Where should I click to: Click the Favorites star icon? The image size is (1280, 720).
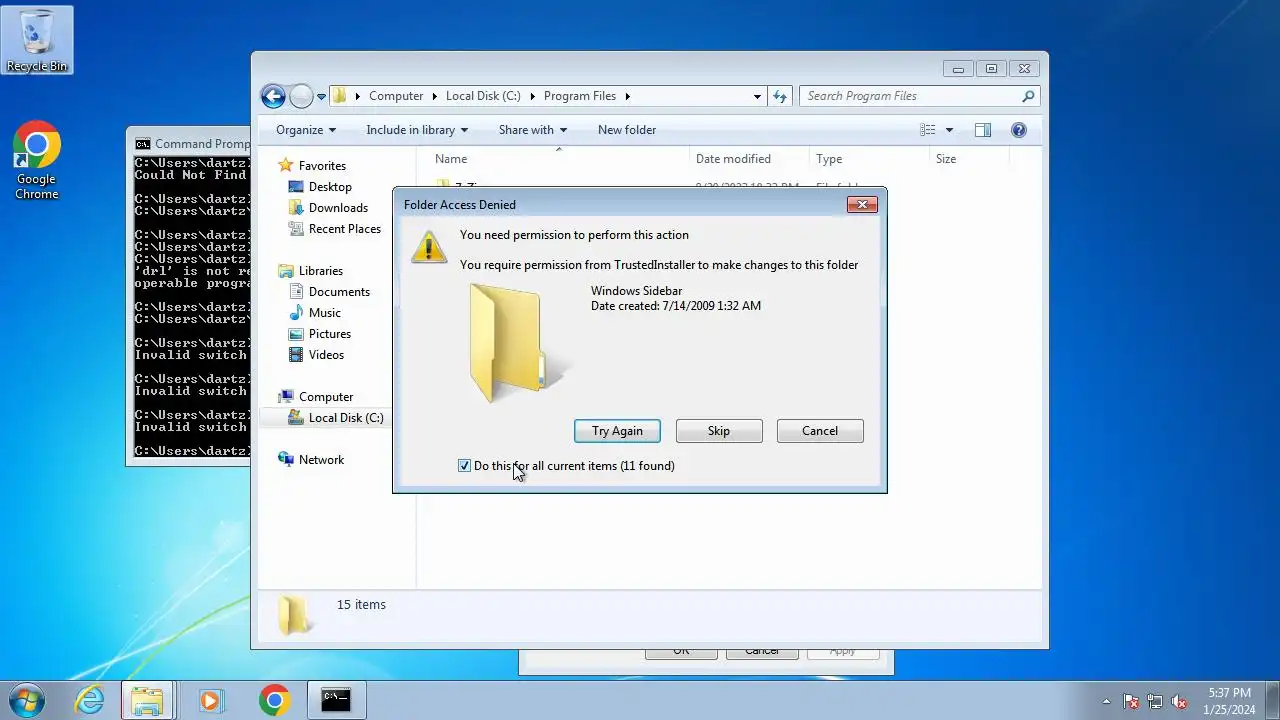286,166
